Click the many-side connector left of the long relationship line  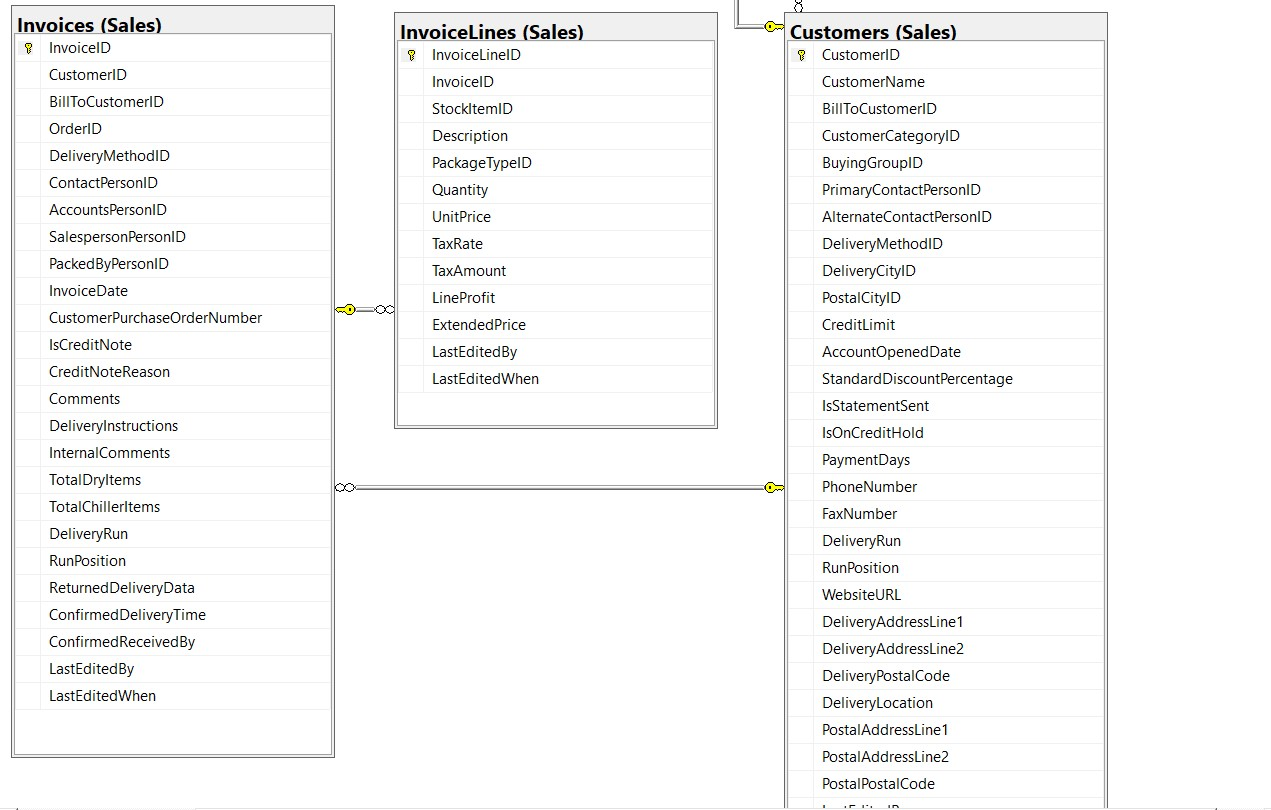click(x=346, y=487)
